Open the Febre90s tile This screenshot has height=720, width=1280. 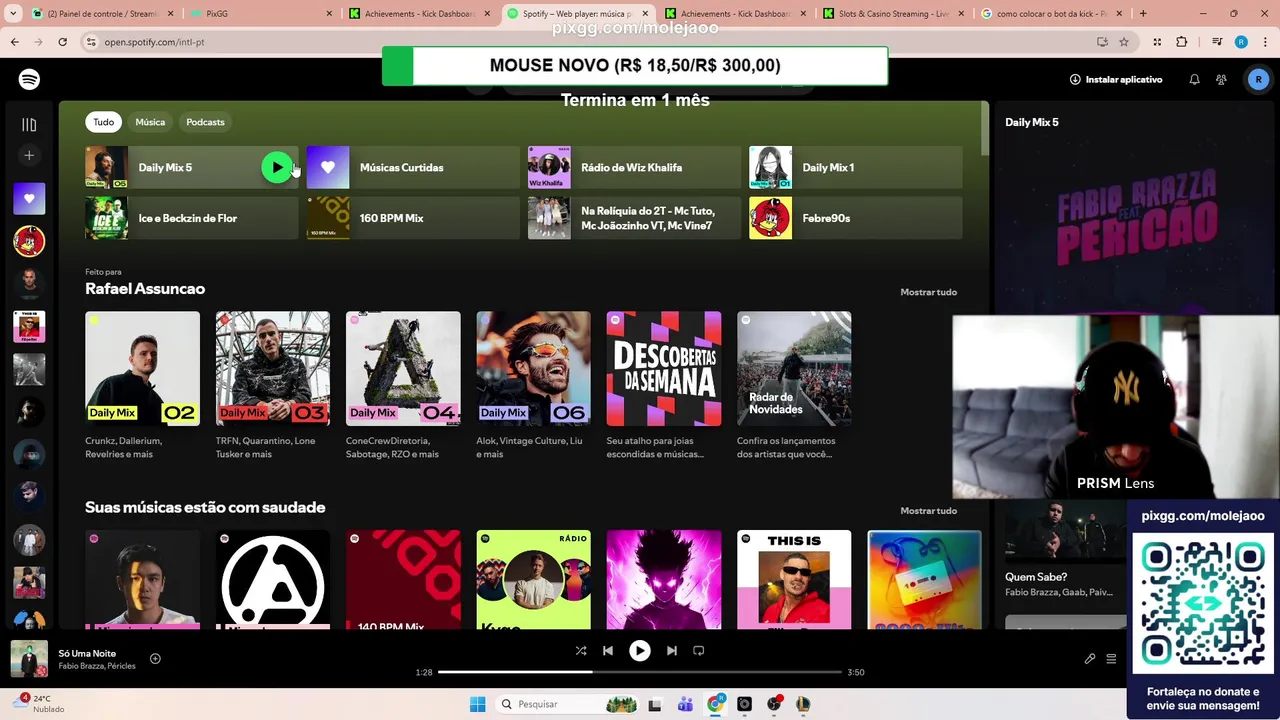pos(856,218)
